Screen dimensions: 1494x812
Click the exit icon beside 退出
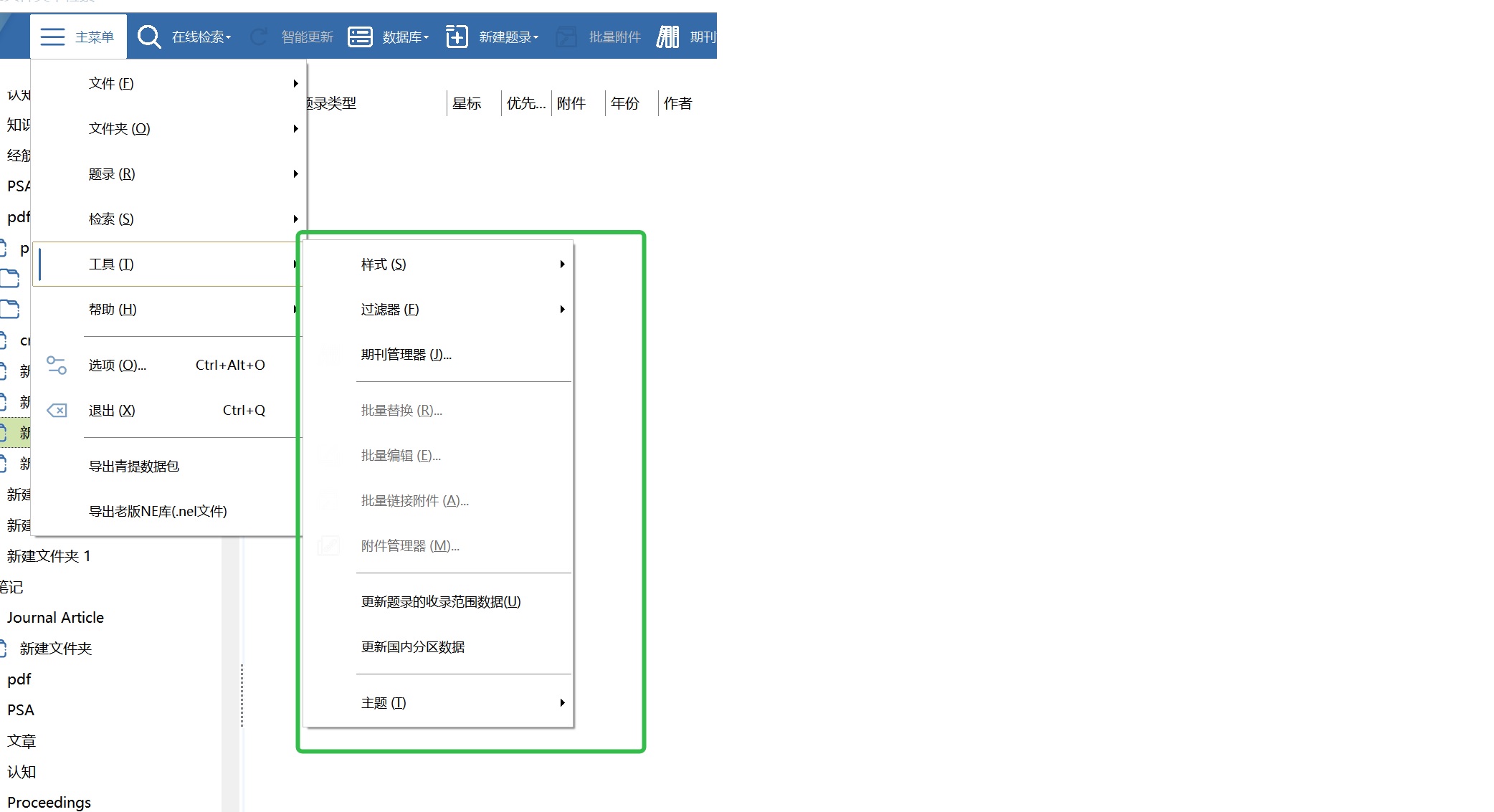57,411
